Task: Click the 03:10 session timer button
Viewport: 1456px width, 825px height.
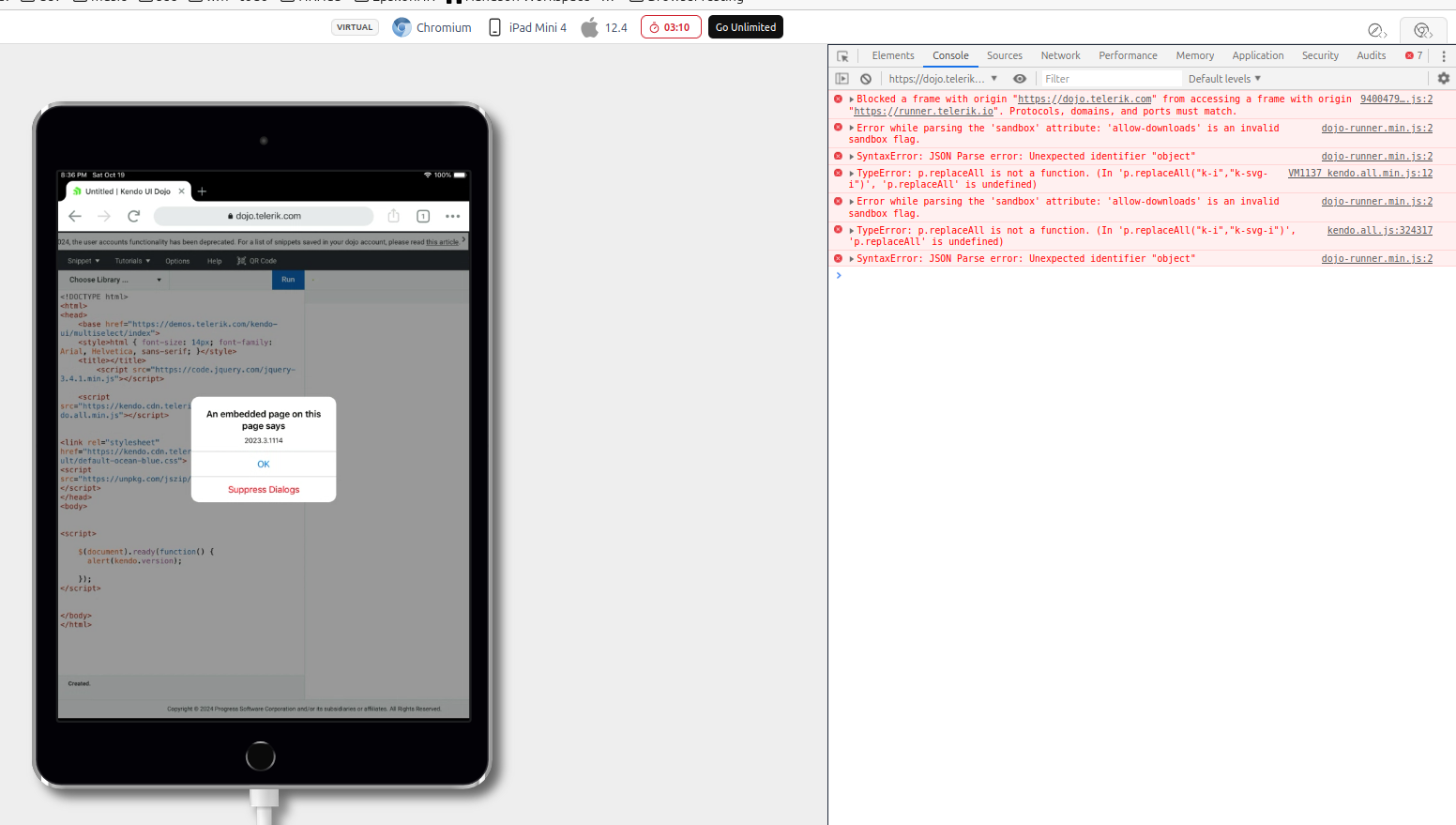Action: (670, 27)
